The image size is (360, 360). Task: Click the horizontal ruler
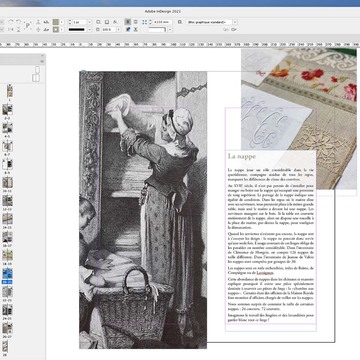(180, 44)
